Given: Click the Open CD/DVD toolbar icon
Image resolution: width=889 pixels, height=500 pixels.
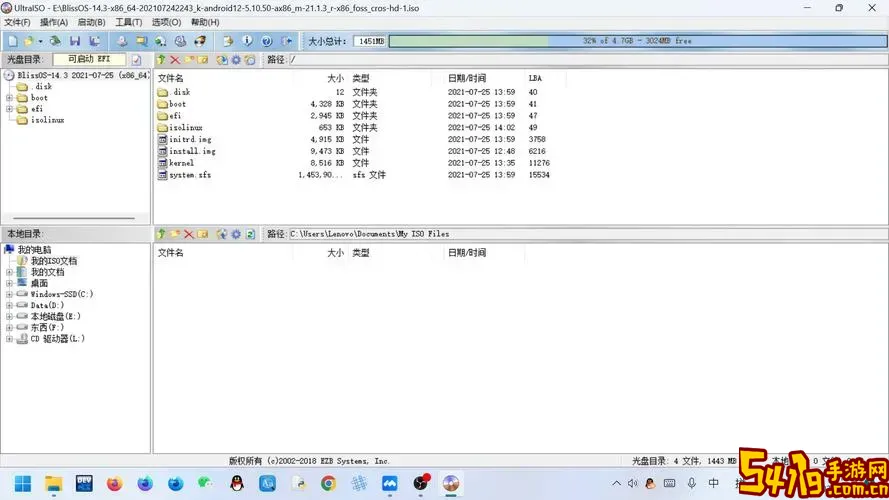Looking at the screenshot, I should tap(55, 41).
